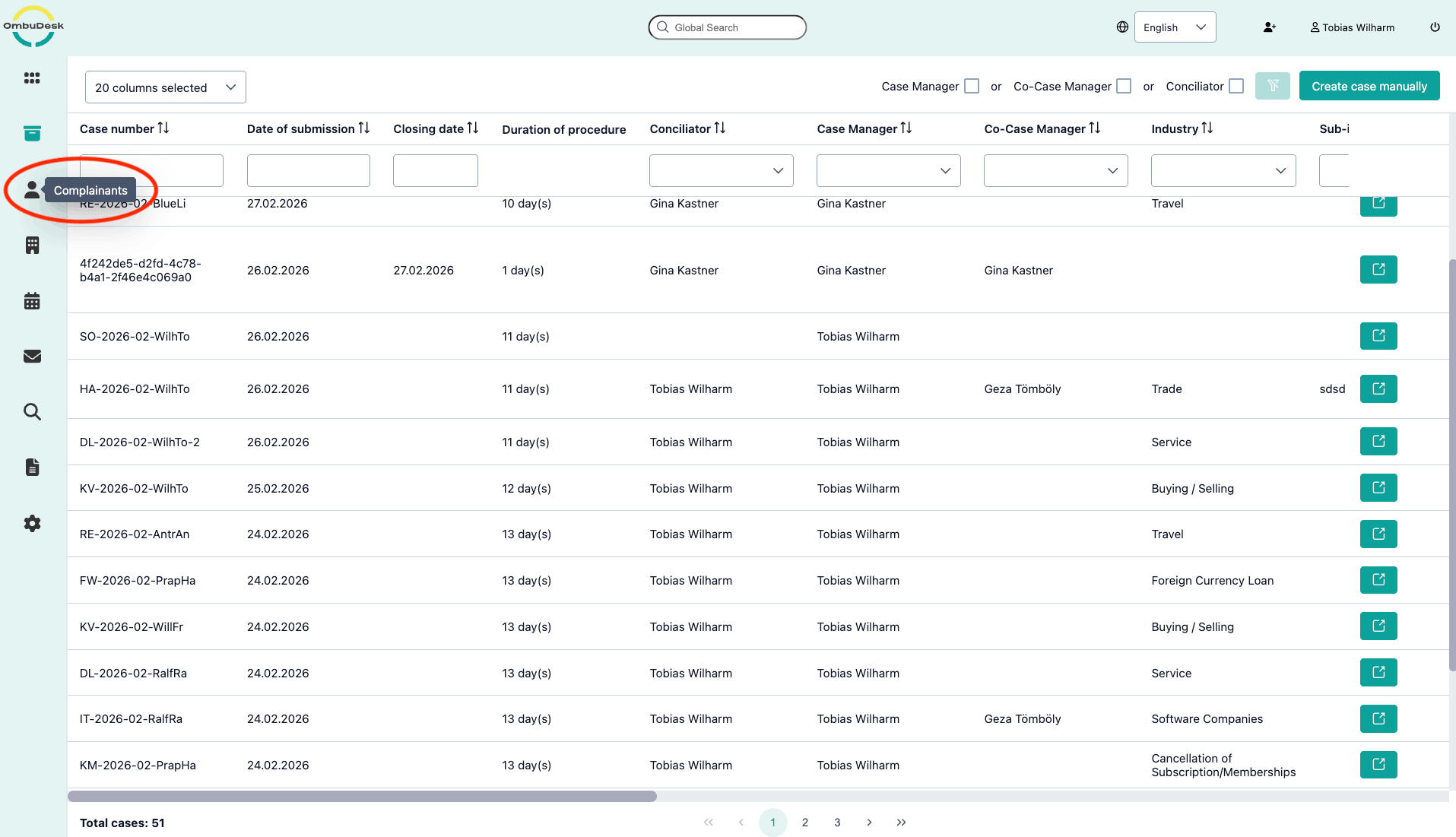Click the power logout icon
The width and height of the screenshot is (1456, 837).
[x=1435, y=27]
